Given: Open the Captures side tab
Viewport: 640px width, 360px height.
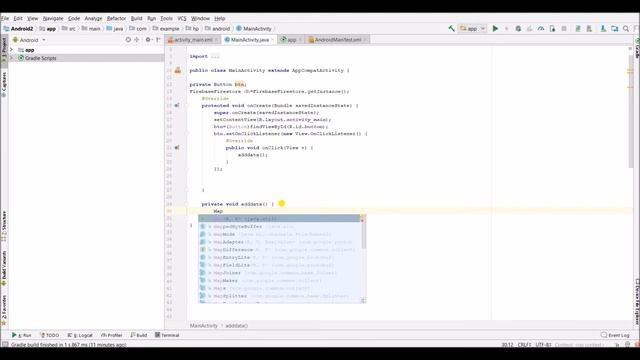Looking at the screenshot, I should click(4, 84).
